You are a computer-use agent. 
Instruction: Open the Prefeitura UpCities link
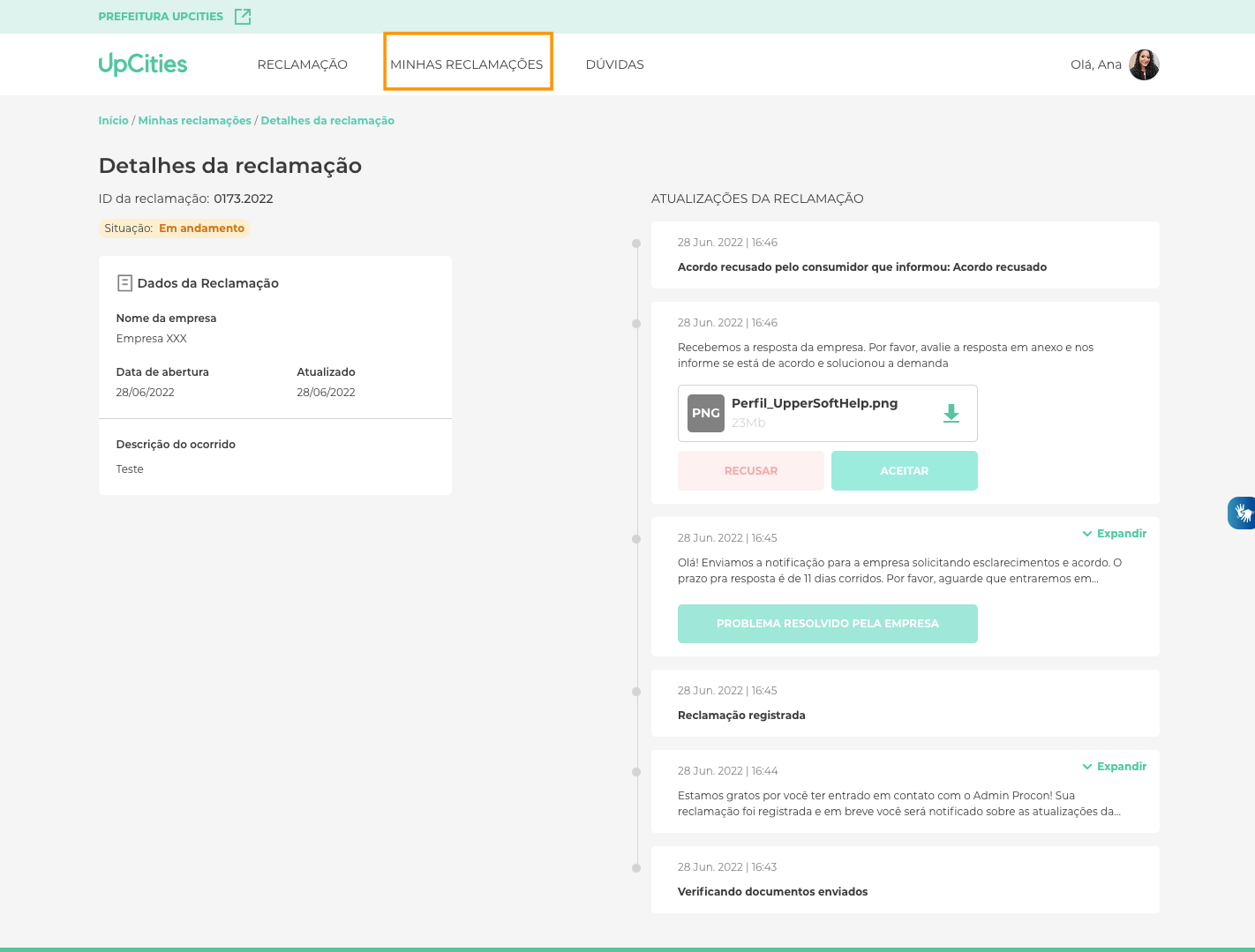pos(161,16)
